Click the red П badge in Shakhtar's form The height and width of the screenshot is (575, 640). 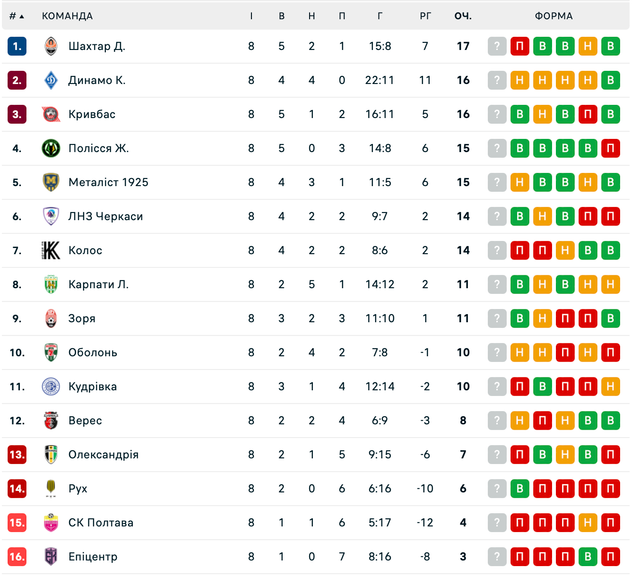[x=520, y=46]
